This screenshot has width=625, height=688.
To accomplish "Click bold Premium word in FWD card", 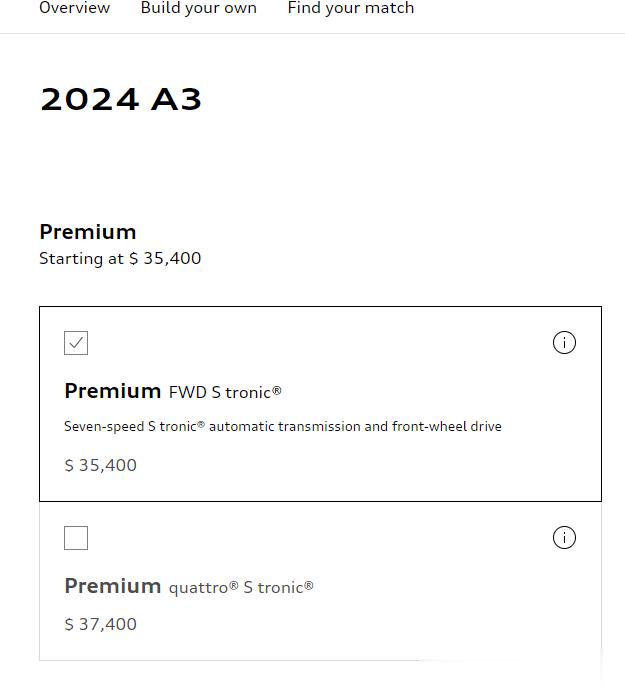I will coord(113,391).
